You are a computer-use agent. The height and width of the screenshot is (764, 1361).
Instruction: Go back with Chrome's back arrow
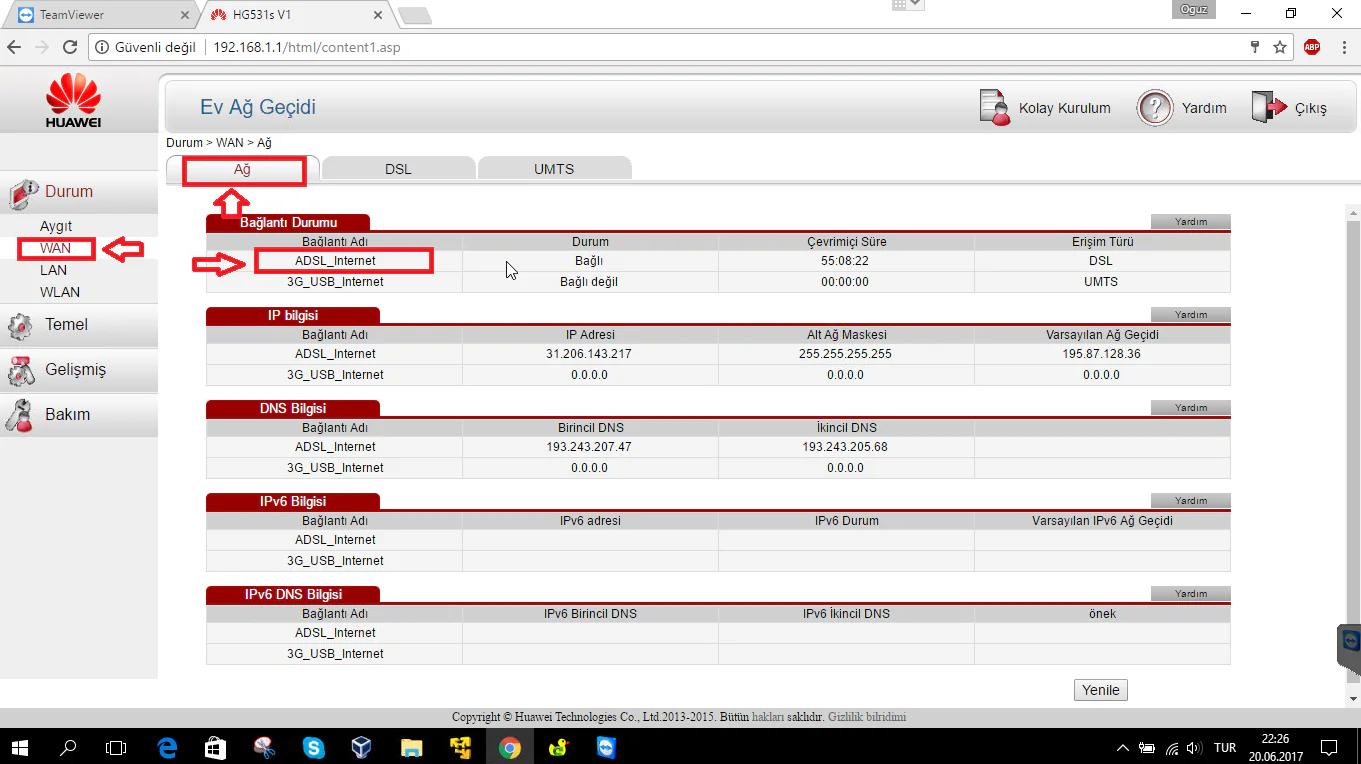14,47
